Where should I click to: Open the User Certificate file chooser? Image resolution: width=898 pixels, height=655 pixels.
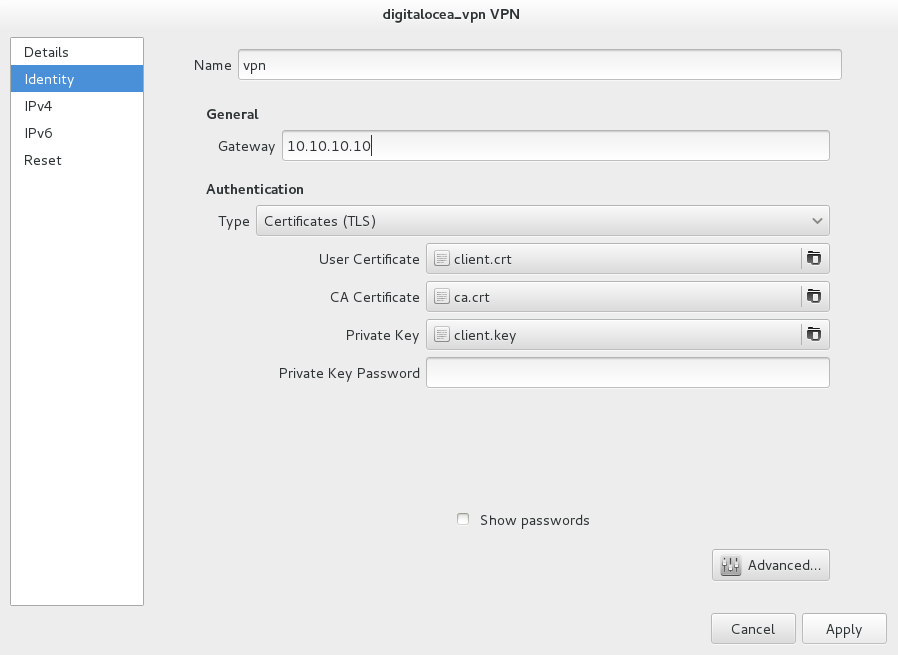coord(612,258)
